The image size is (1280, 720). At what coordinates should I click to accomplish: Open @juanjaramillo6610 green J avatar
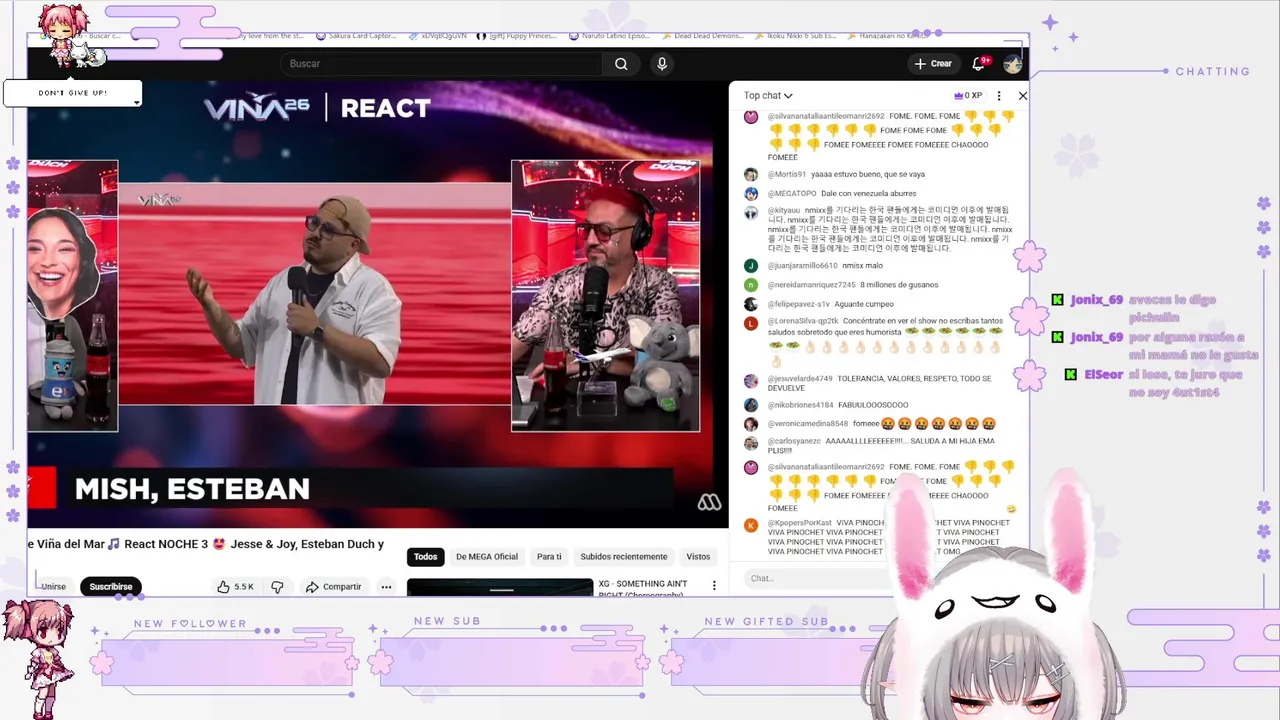tap(751, 265)
